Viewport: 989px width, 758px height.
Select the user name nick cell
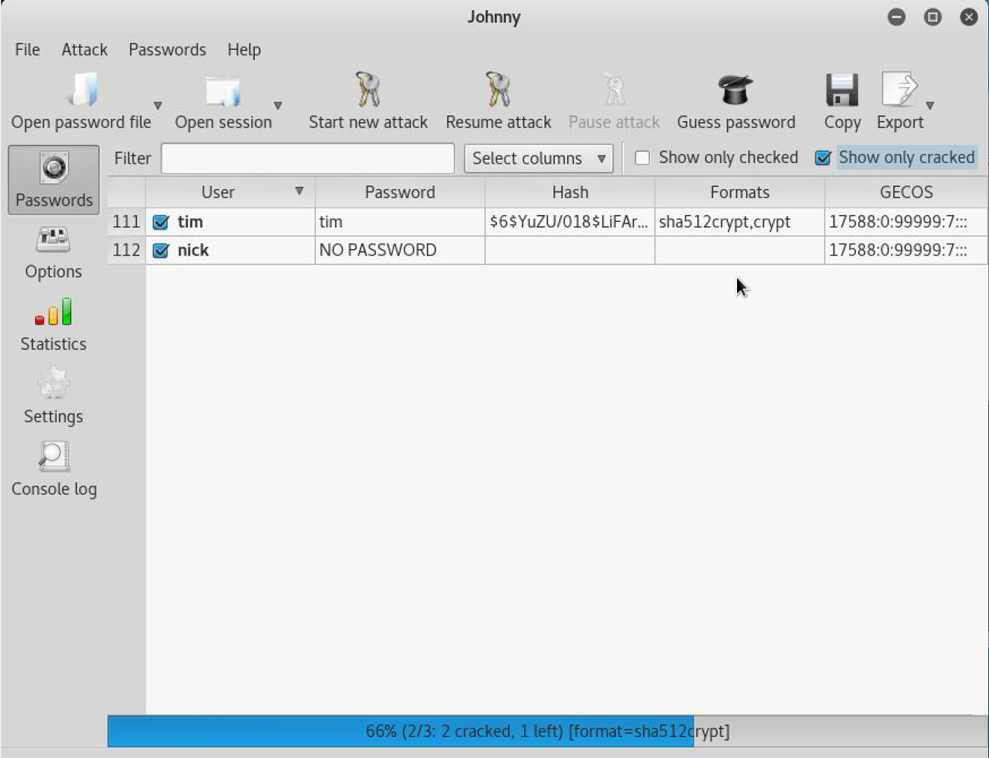coord(230,250)
